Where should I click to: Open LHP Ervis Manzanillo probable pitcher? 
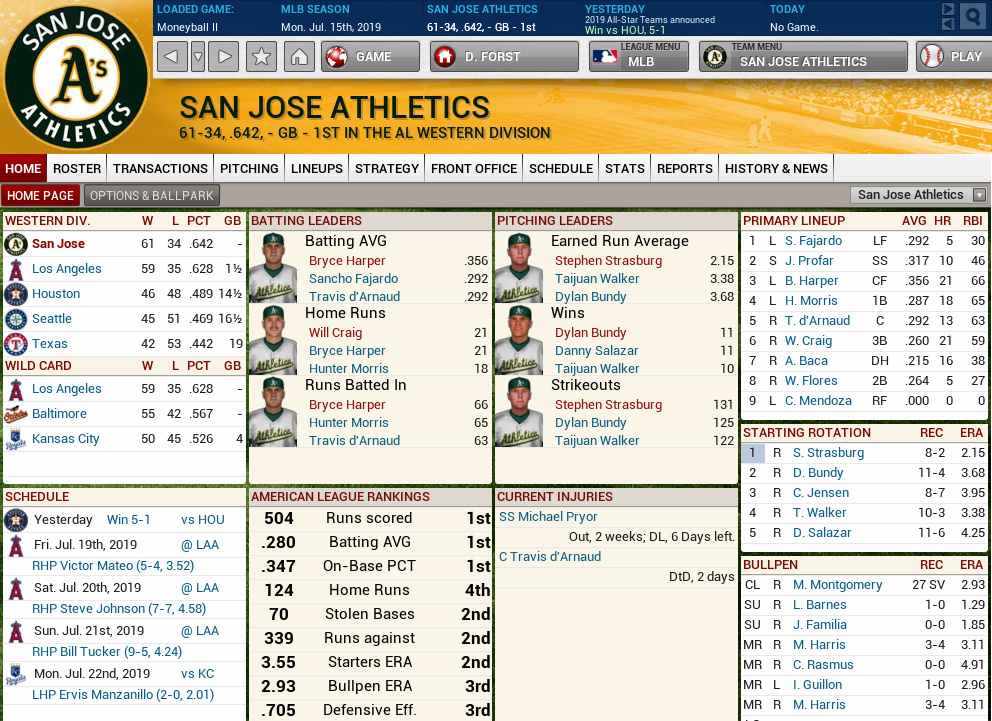(x=123, y=694)
